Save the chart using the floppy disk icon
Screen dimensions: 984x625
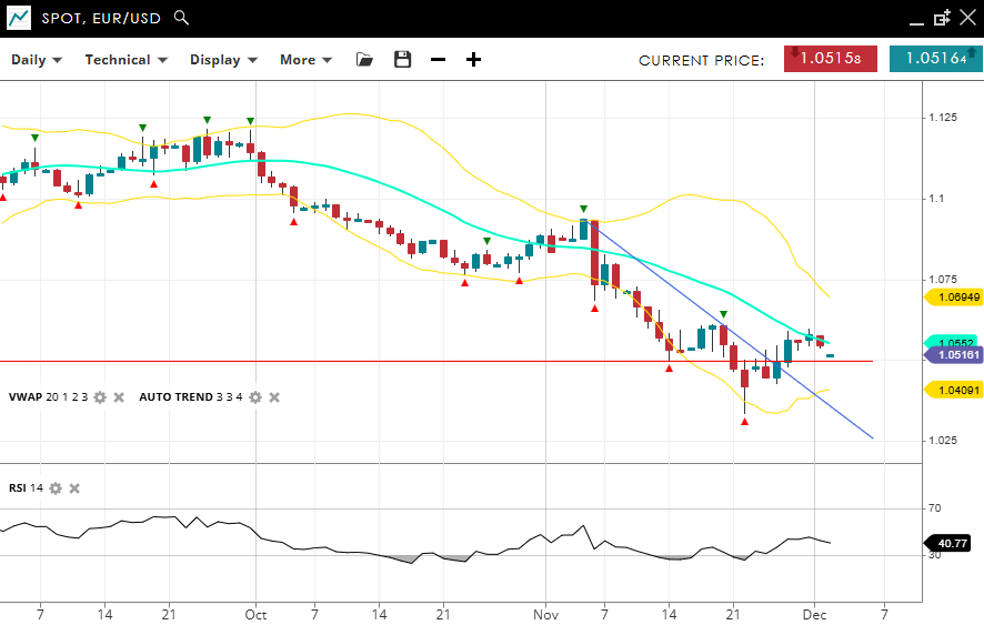[403, 60]
